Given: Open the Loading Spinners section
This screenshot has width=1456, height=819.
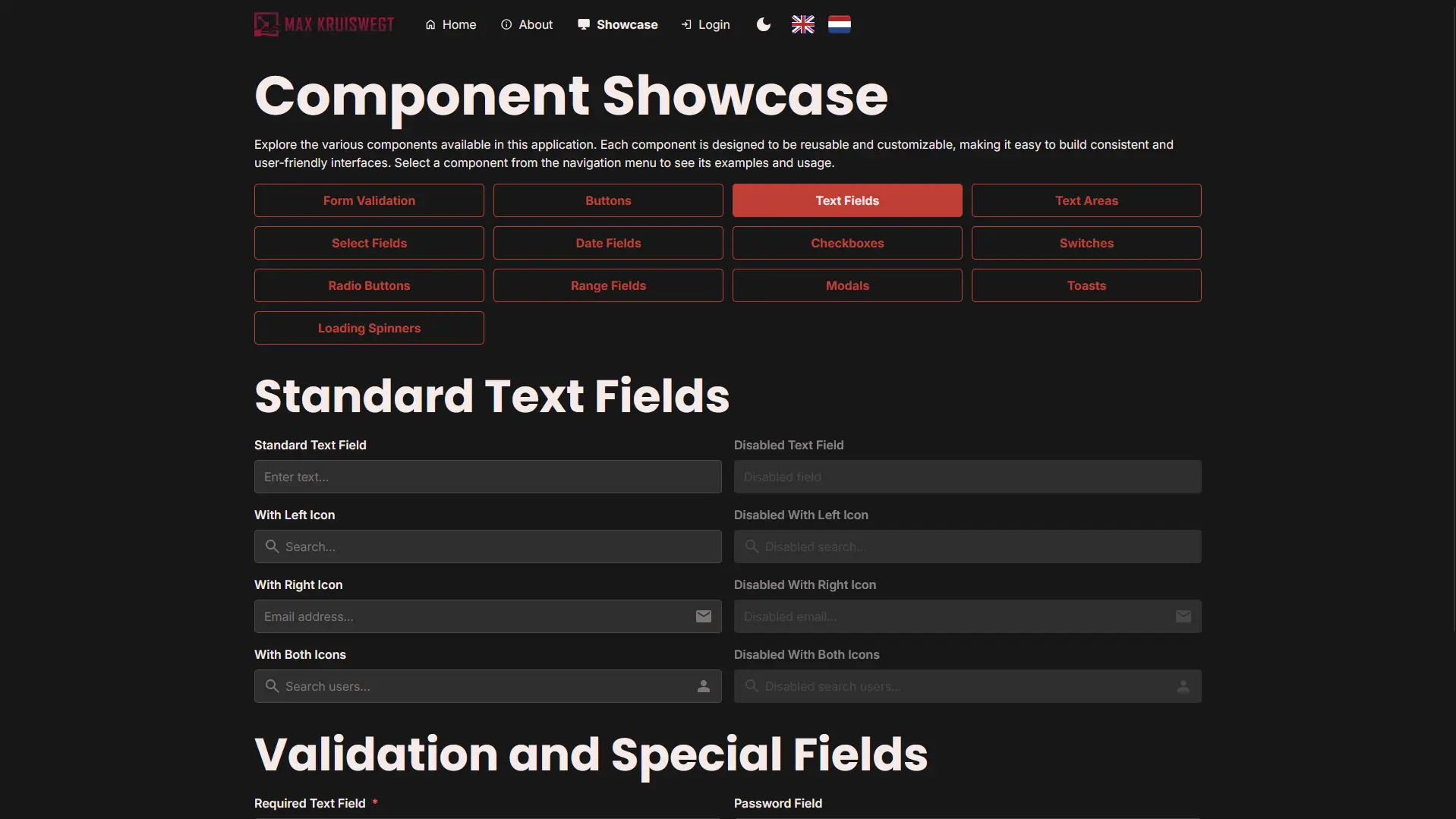Looking at the screenshot, I should 369,328.
